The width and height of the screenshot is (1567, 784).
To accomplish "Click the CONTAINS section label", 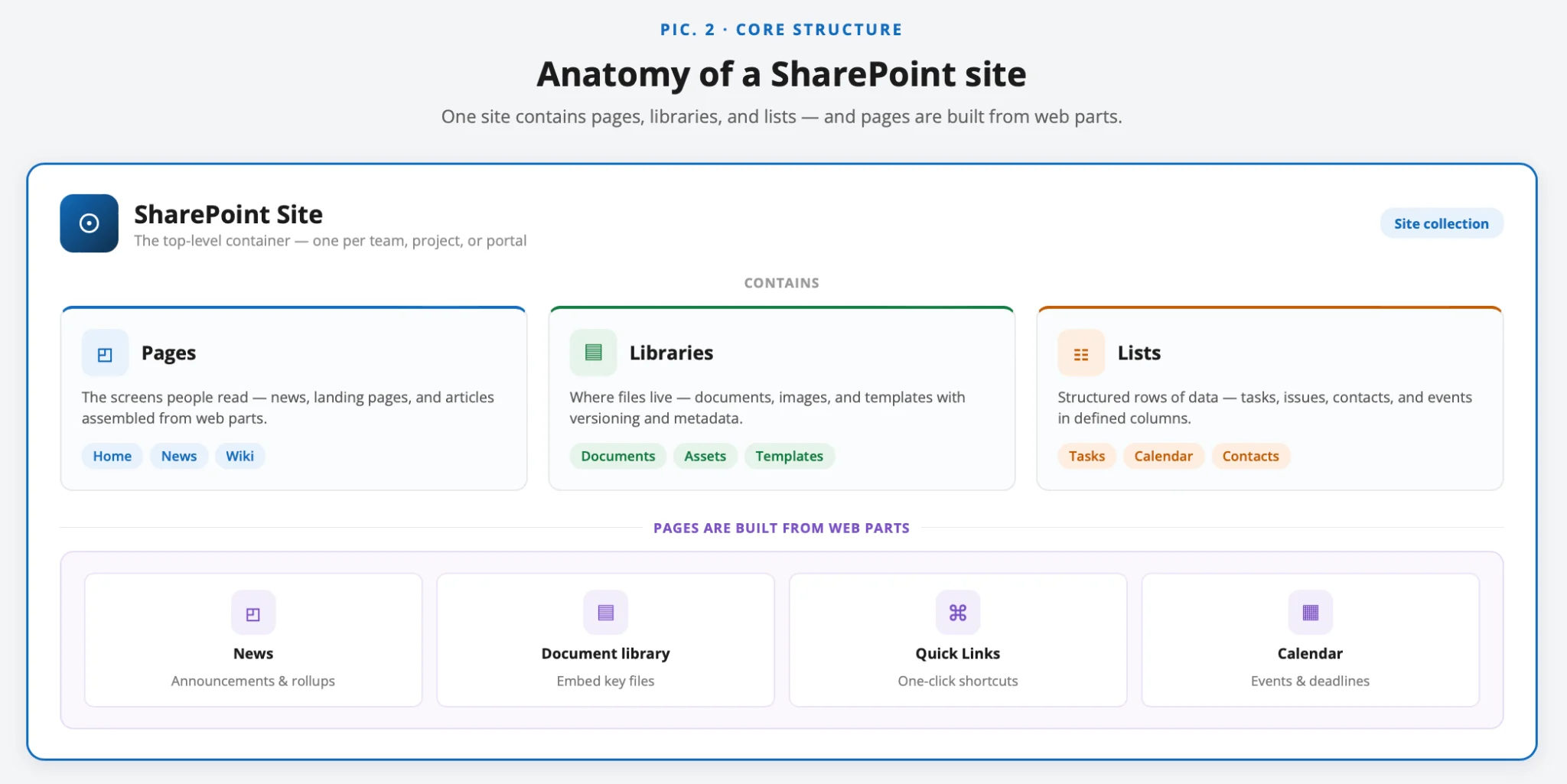I will coord(781,283).
